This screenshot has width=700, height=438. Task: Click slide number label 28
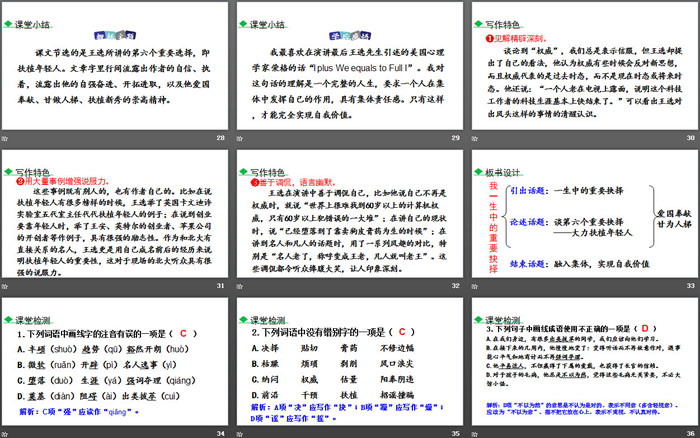[x=221, y=138]
